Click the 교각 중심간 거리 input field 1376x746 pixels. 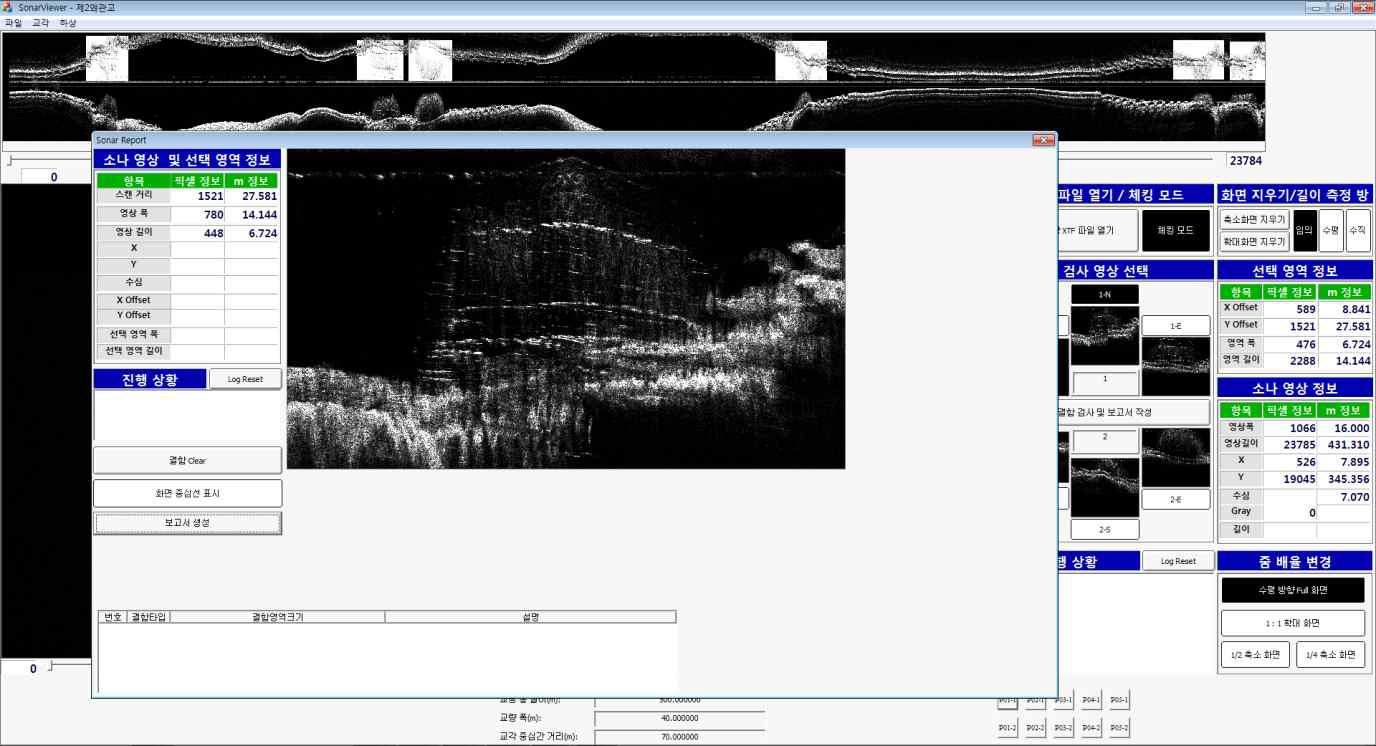click(x=680, y=737)
